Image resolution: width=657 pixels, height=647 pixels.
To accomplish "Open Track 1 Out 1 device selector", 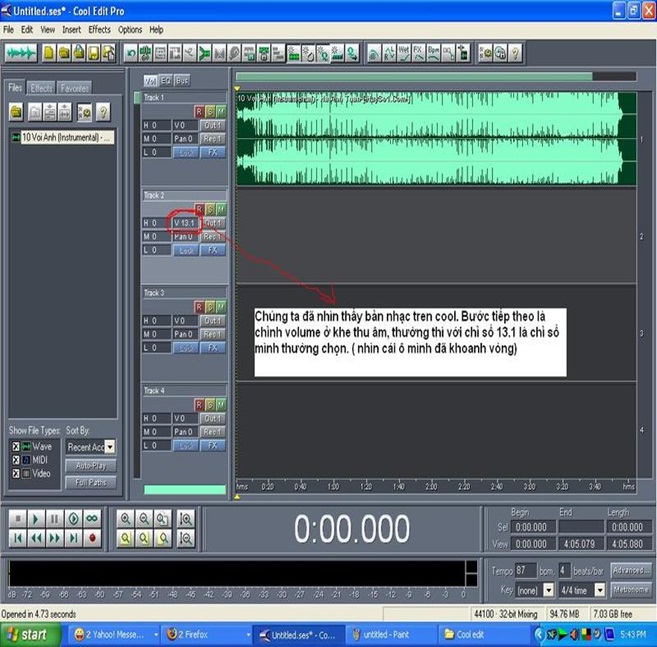I will pos(213,125).
